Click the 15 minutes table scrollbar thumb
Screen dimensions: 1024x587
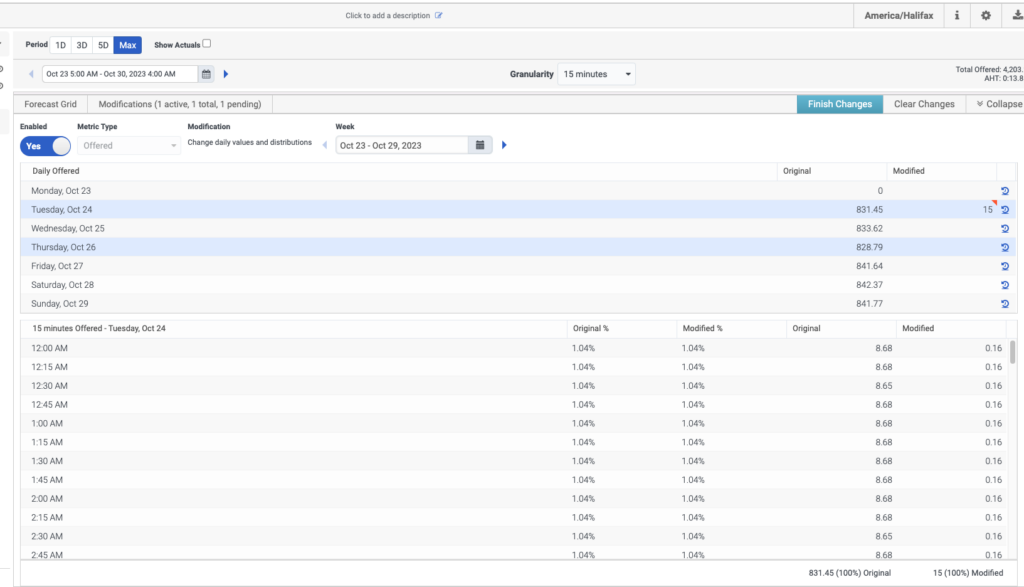1012,352
